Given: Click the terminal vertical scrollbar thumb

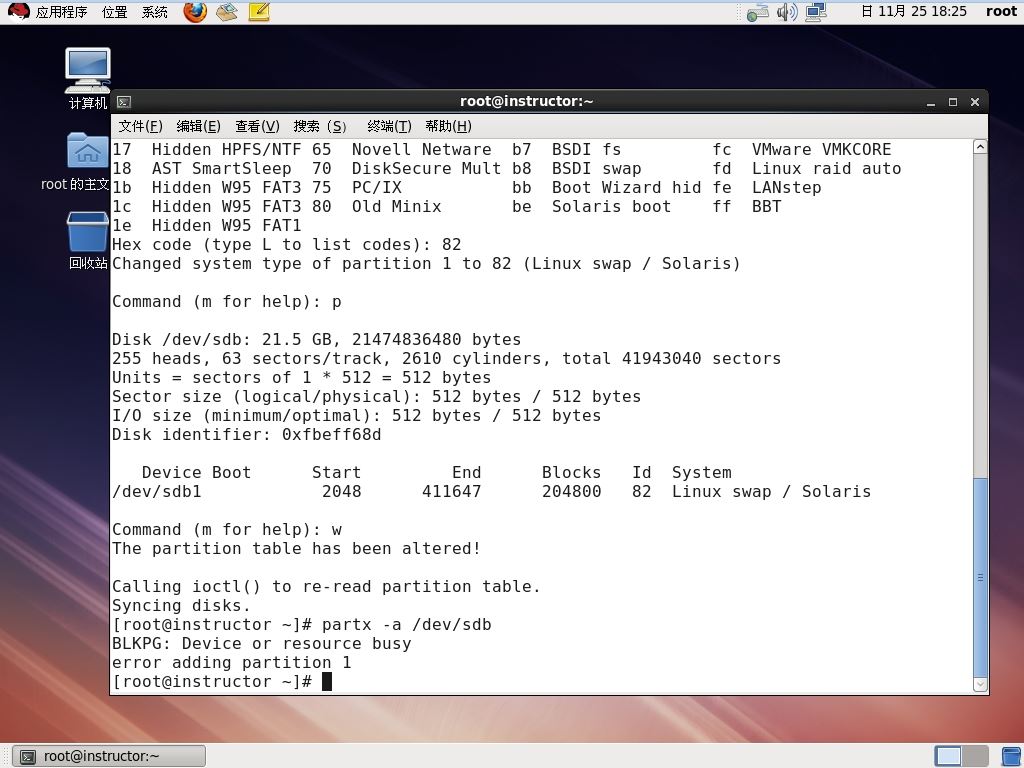Looking at the screenshot, I should coord(980,578).
